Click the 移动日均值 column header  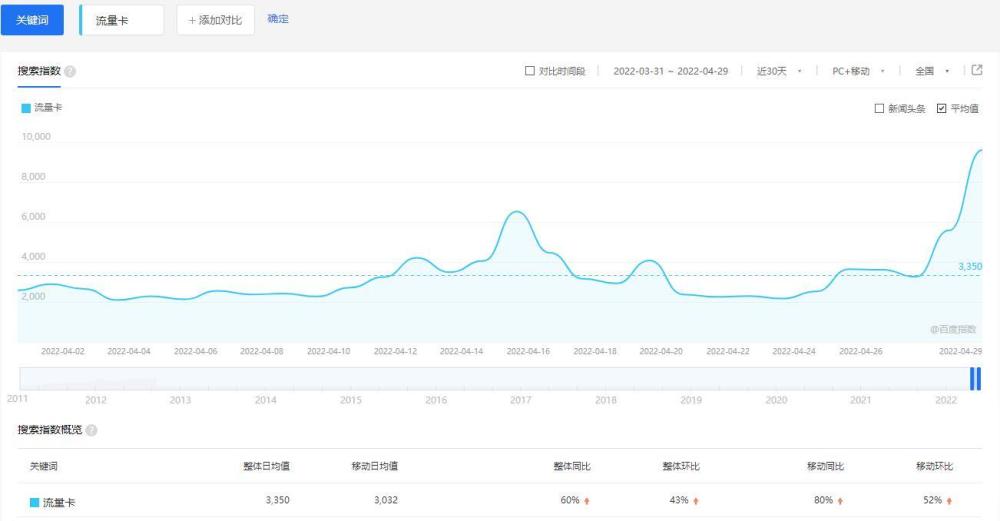point(375,466)
